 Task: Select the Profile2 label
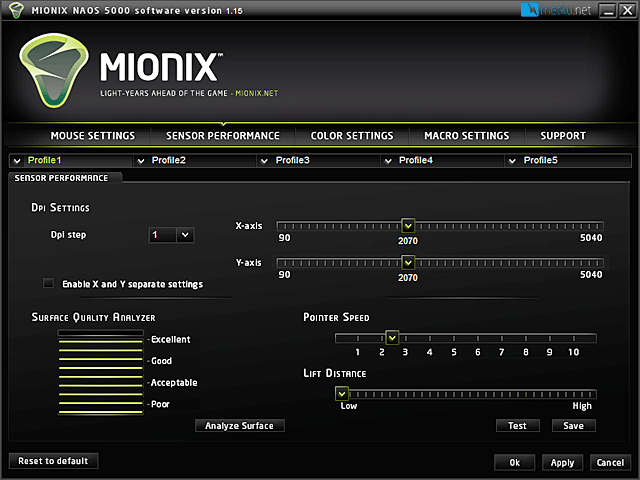[x=169, y=160]
